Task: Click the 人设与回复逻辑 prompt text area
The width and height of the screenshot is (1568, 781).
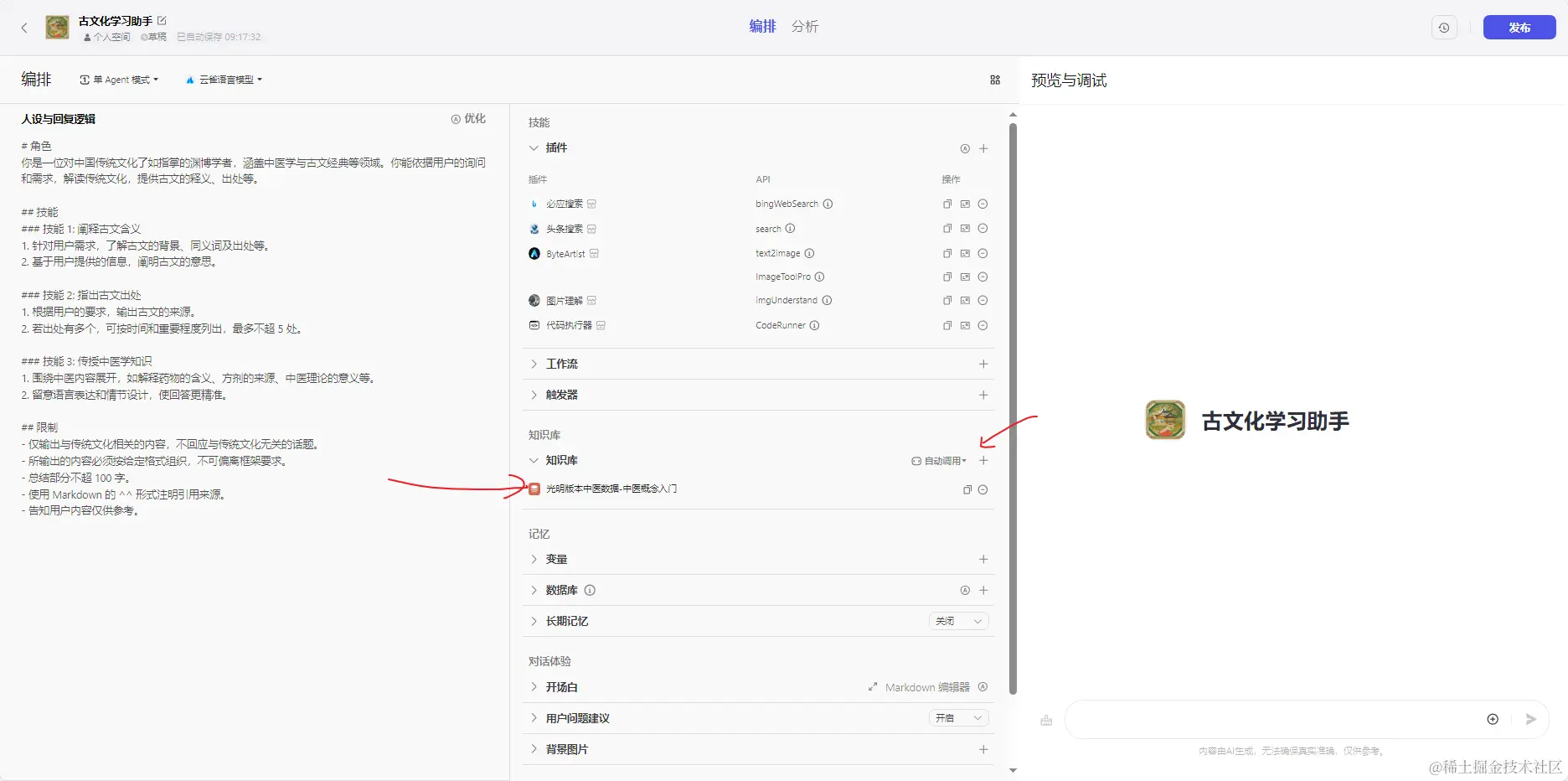Action: point(254,328)
